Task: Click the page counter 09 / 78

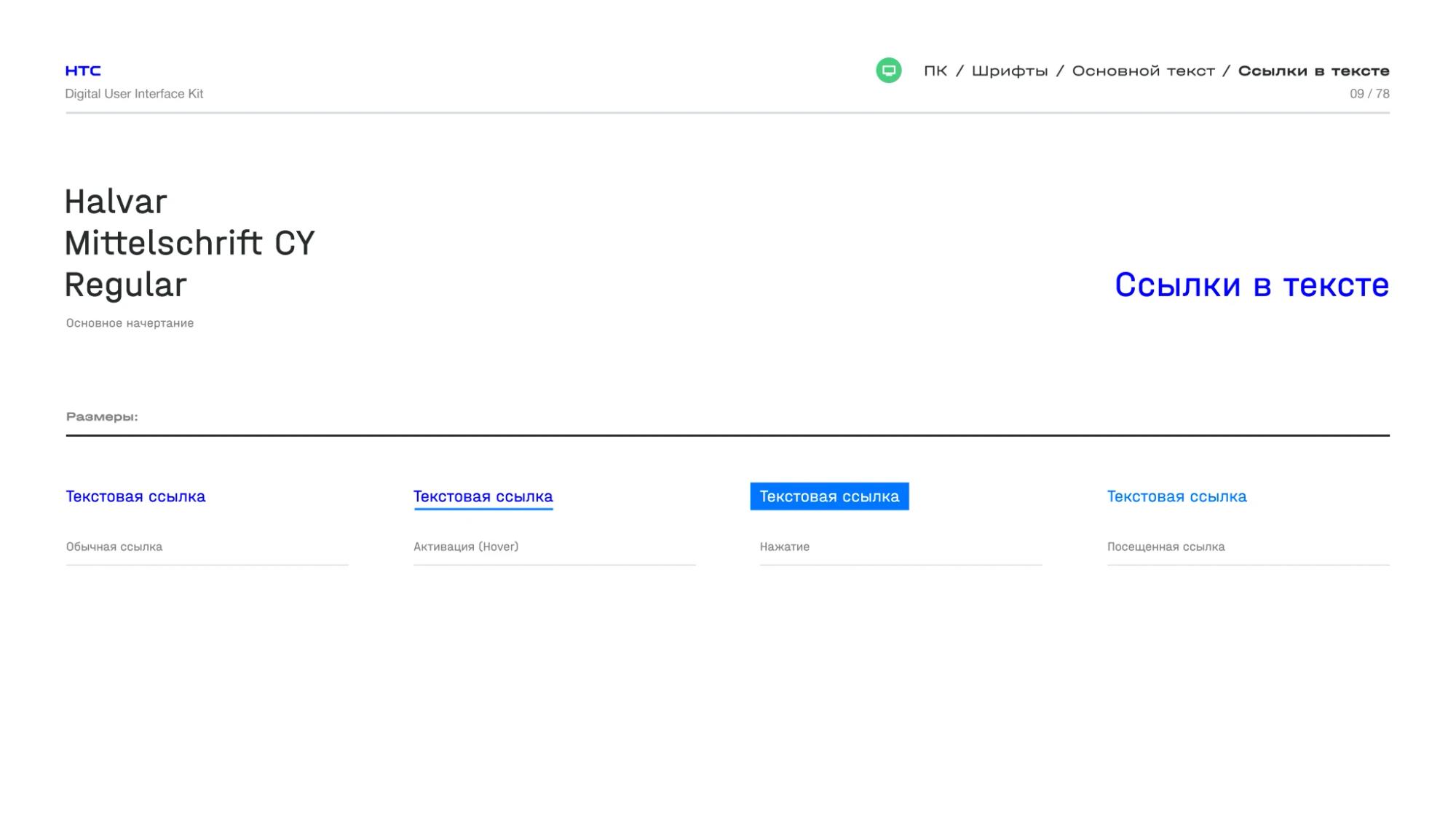Action: pos(1369,94)
